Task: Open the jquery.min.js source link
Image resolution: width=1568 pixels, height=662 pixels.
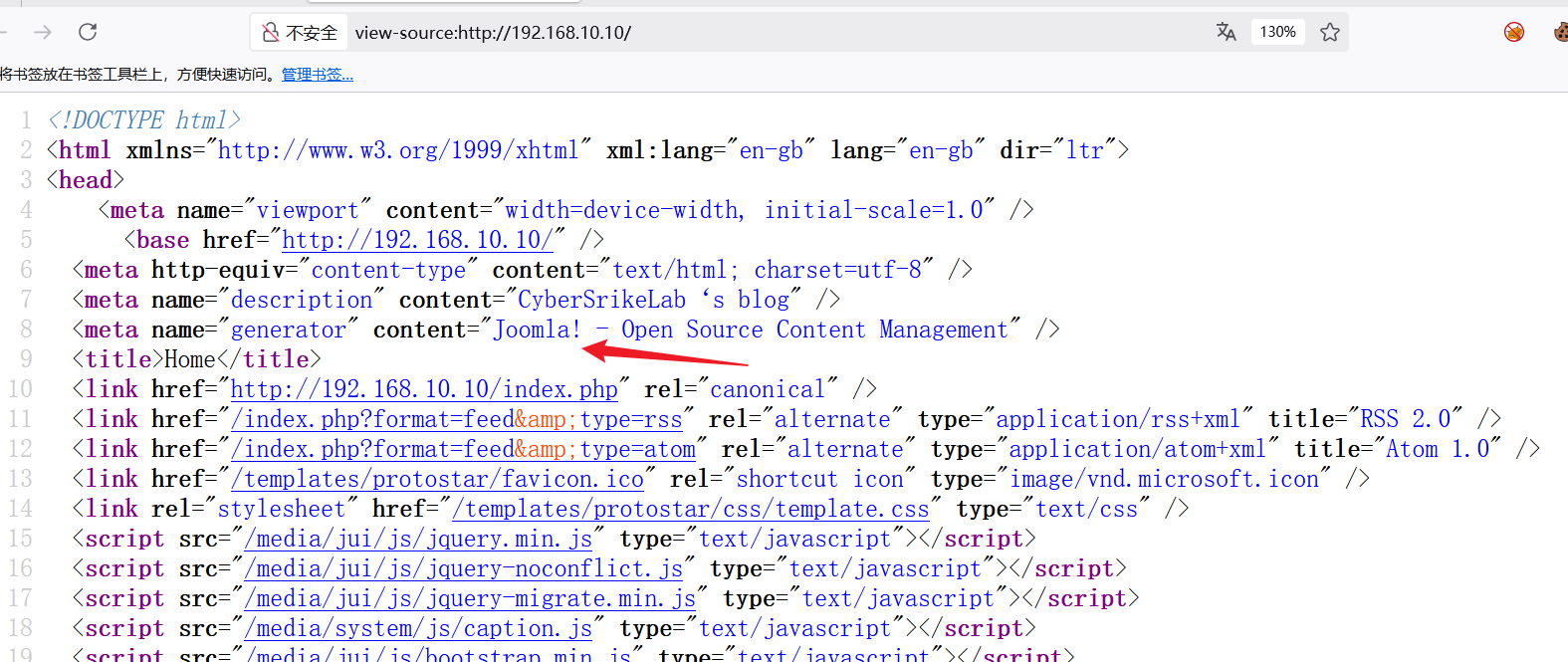Action: [418, 539]
